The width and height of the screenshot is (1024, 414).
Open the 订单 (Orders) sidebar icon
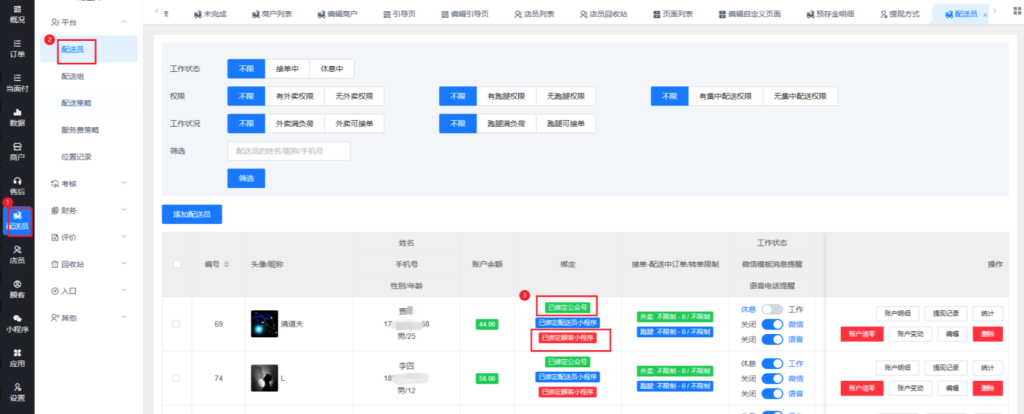click(x=17, y=50)
